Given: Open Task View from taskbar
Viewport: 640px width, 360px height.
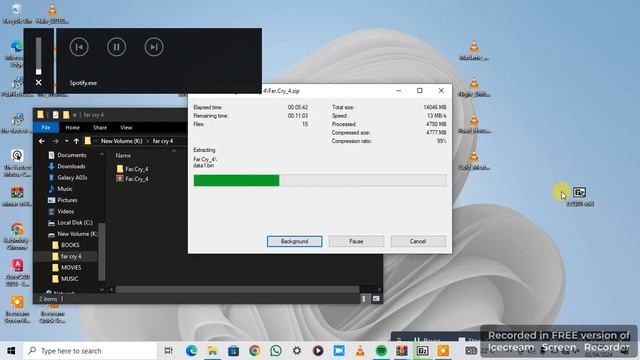Looking at the screenshot, I should (x=168, y=351).
